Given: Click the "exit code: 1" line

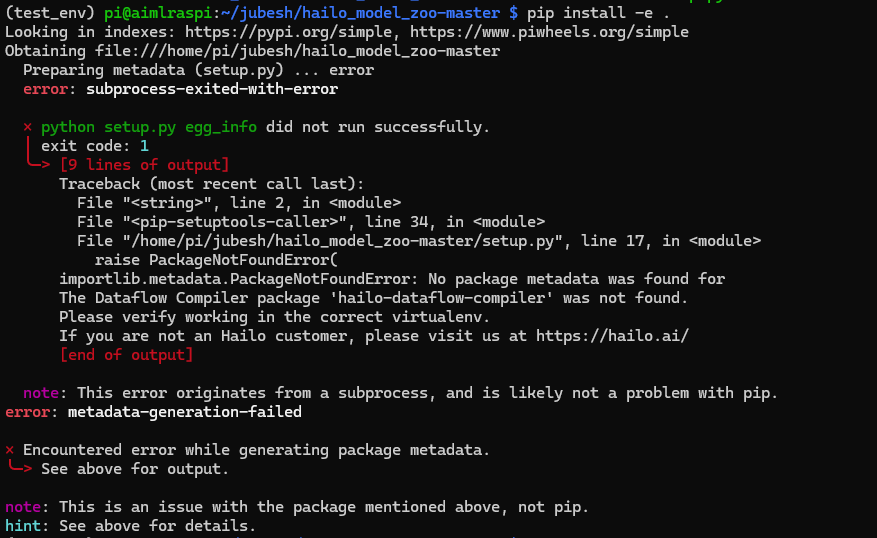Looking at the screenshot, I should 95,146.
